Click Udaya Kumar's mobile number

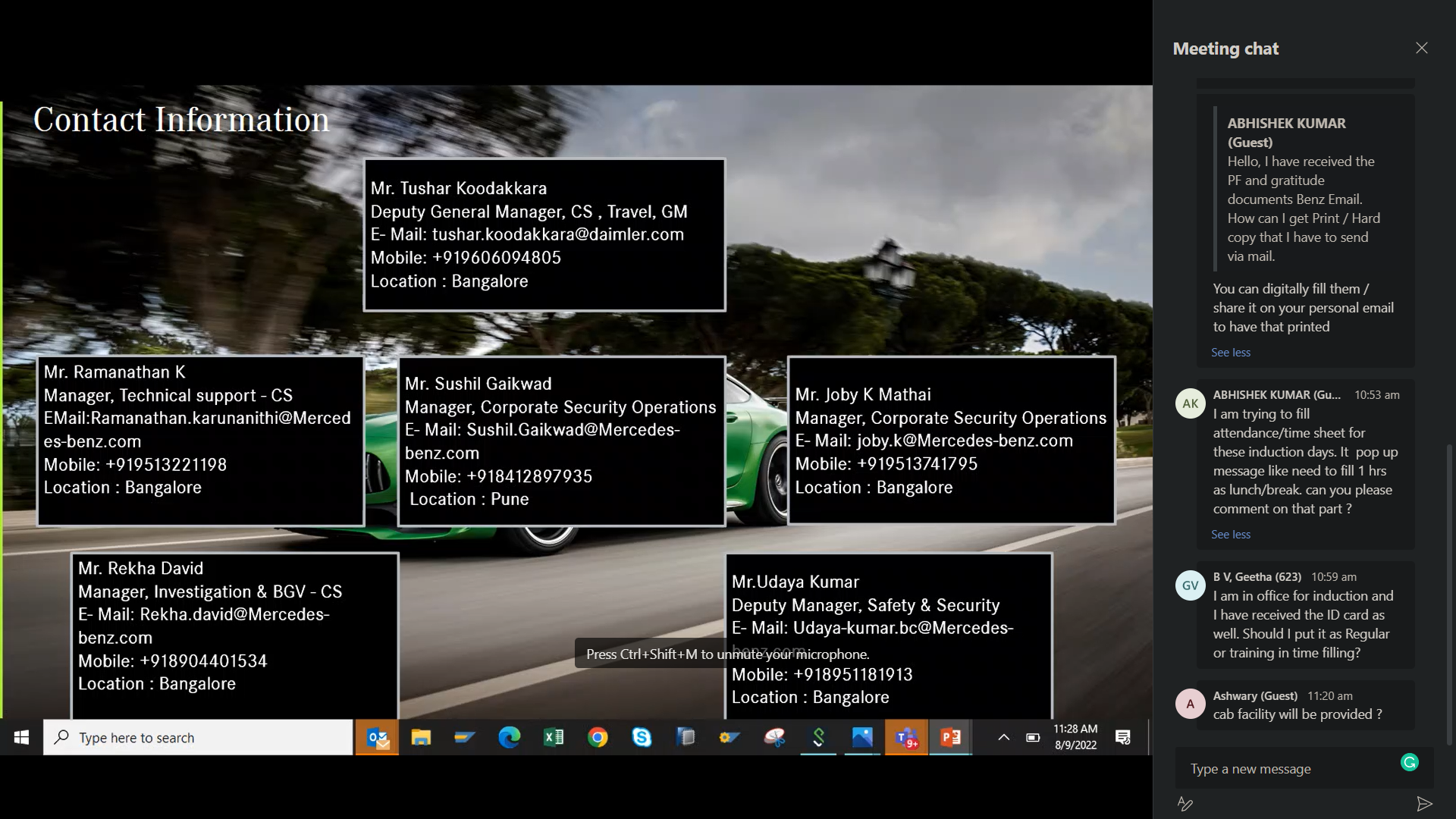(852, 675)
